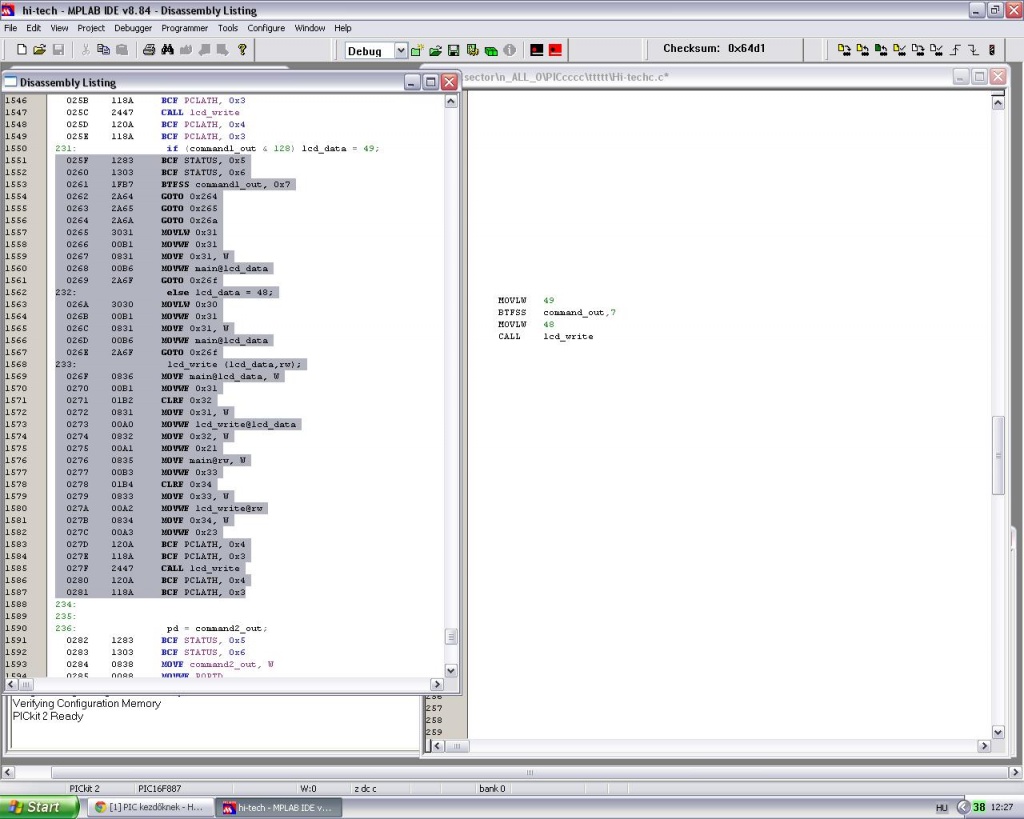
Task: Open a project with the green folder icon
Action: 436,50
